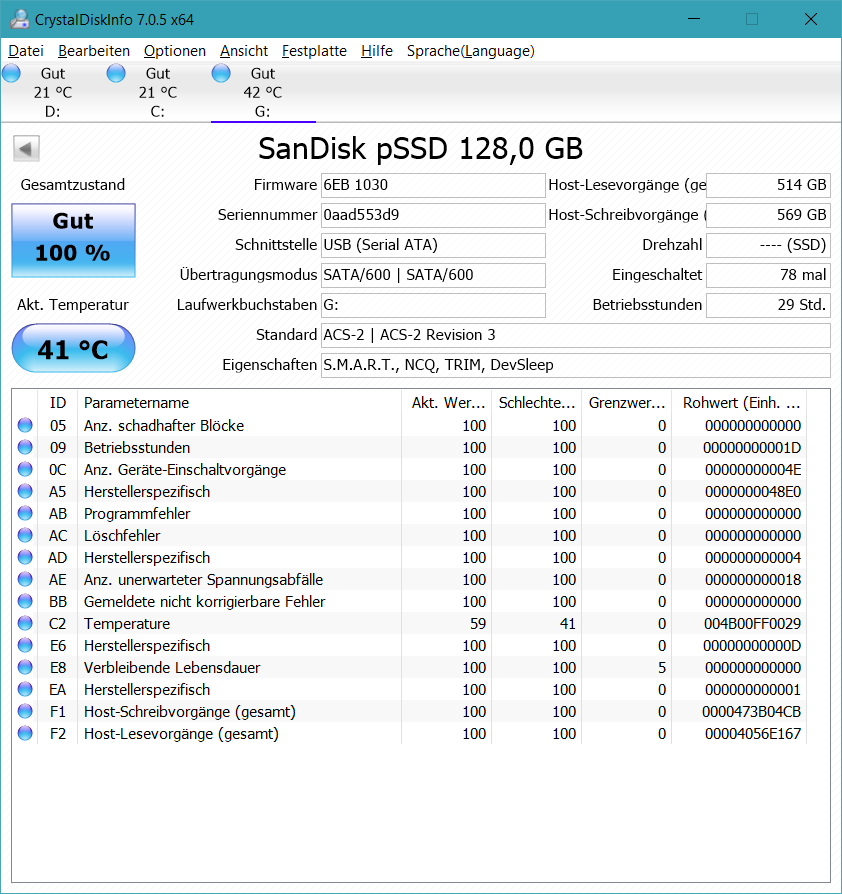Click status orb of Programmfehler AB row
Screen dimensions: 842x894
[25, 513]
